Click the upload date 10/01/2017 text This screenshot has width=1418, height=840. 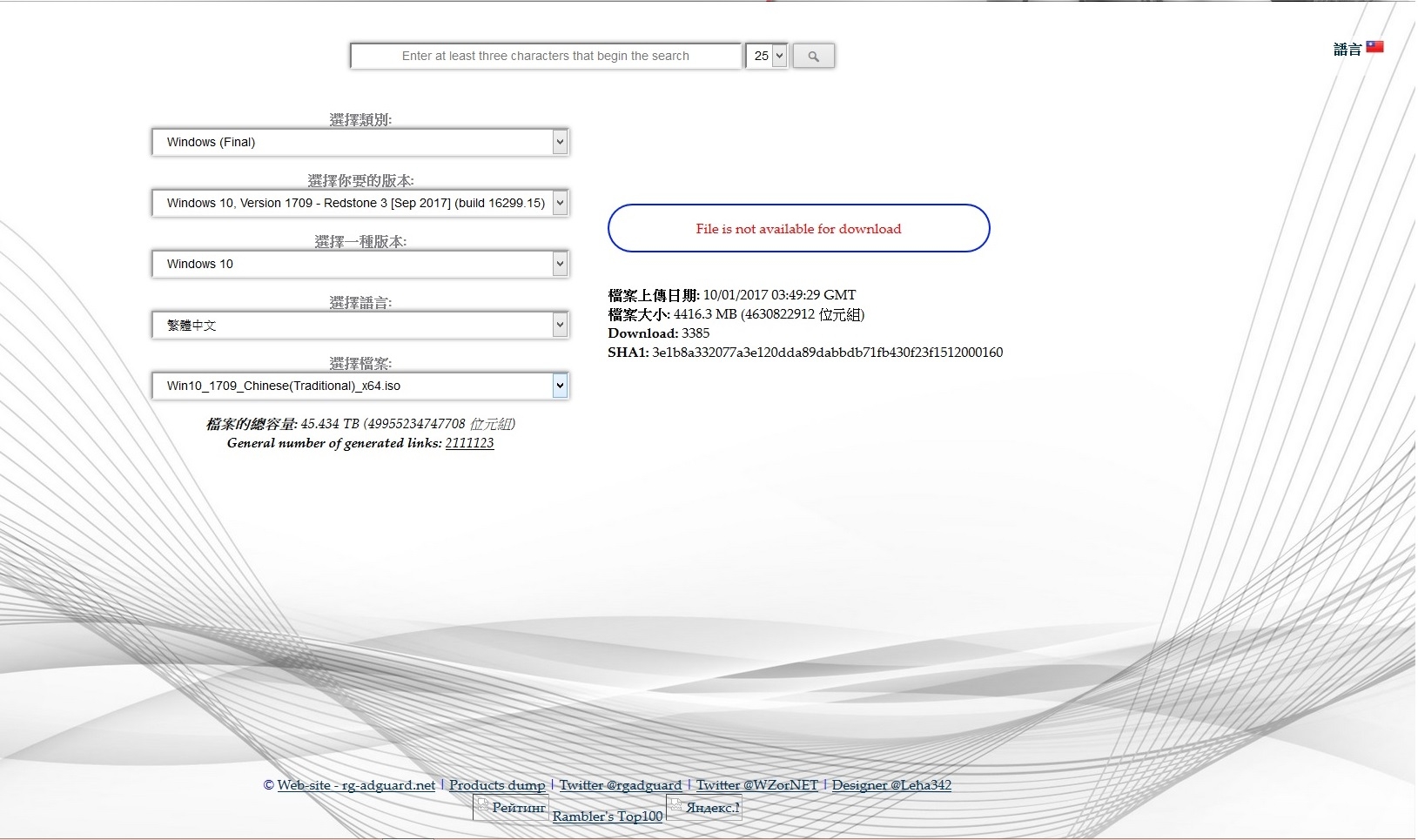pos(779,295)
